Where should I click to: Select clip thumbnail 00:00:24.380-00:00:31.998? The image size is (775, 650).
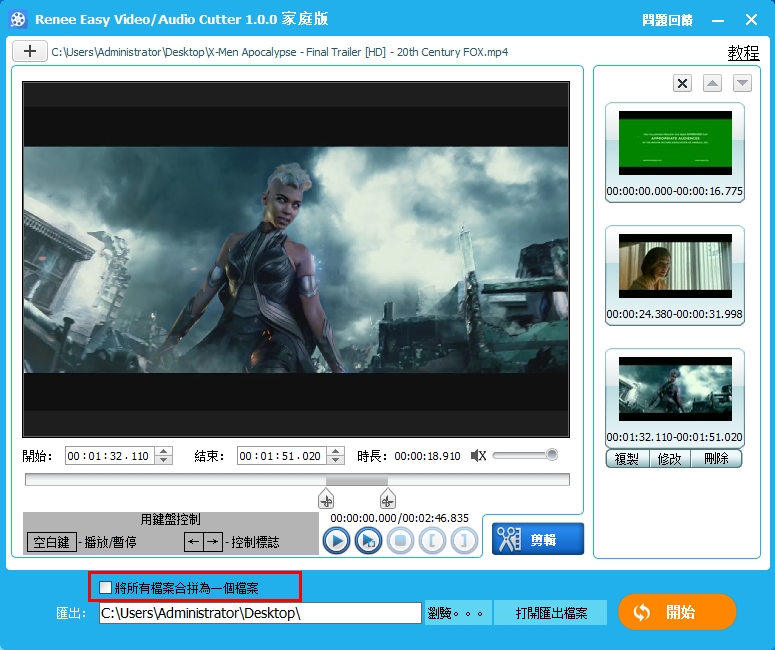click(675, 275)
